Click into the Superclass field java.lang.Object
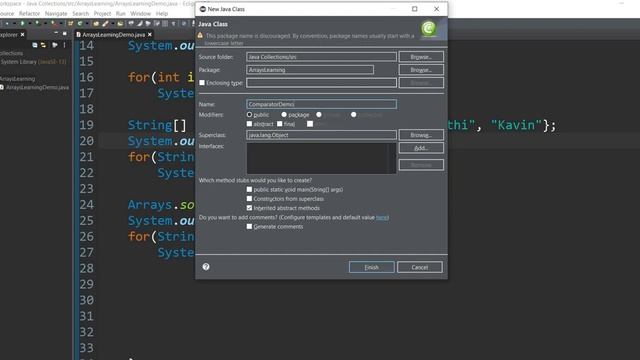Screen dimensions: 640x360 click(x=321, y=135)
